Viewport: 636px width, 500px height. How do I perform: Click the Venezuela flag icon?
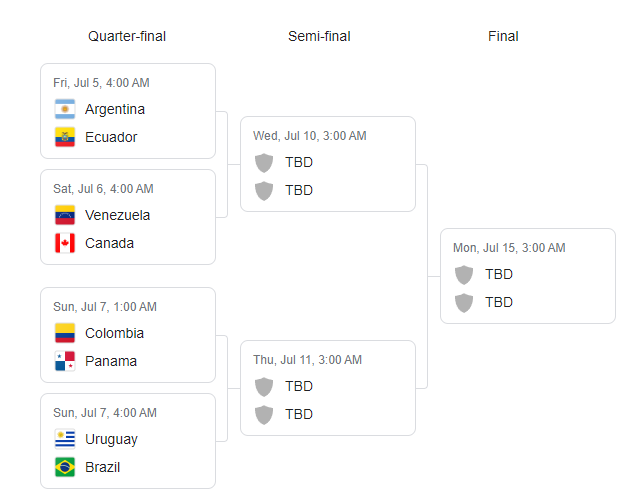(x=65, y=215)
